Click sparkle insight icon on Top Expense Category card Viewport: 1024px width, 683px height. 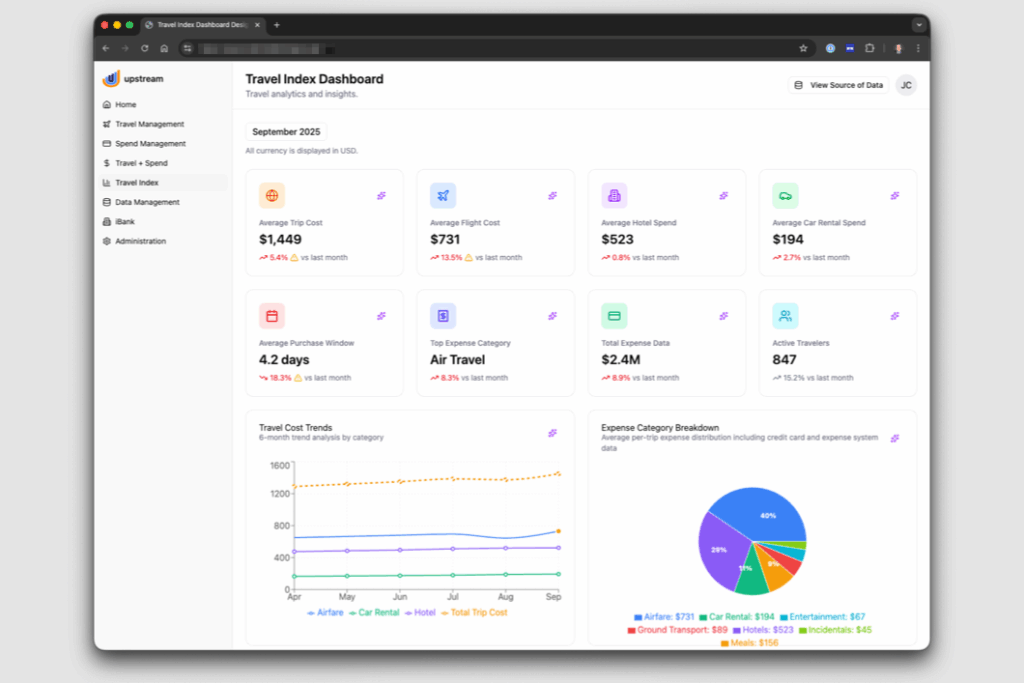click(x=552, y=316)
